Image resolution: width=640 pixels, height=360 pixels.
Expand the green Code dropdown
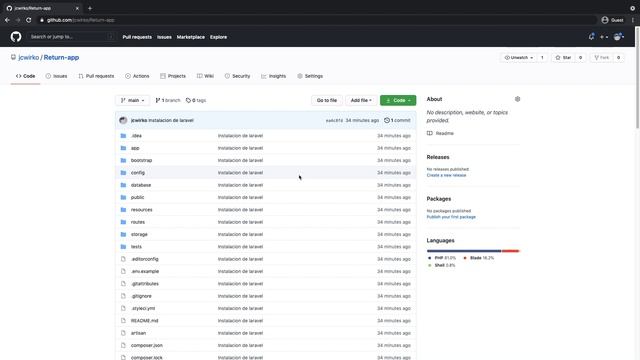pos(398,100)
